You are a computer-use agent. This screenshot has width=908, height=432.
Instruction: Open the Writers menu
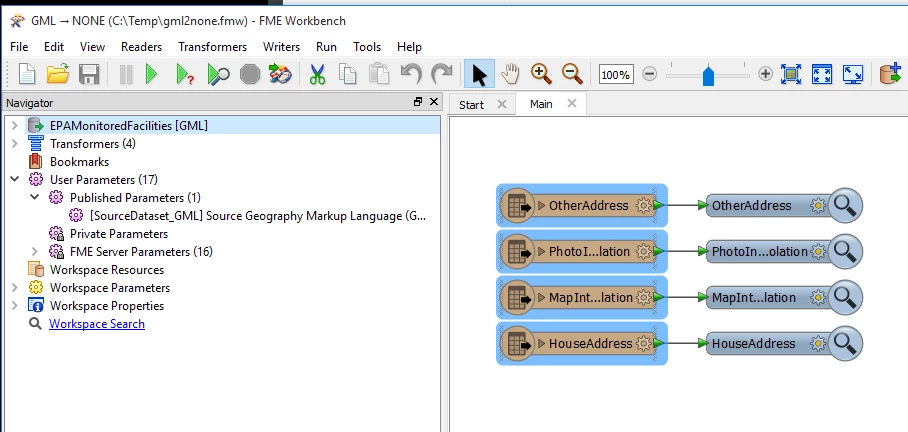(281, 47)
